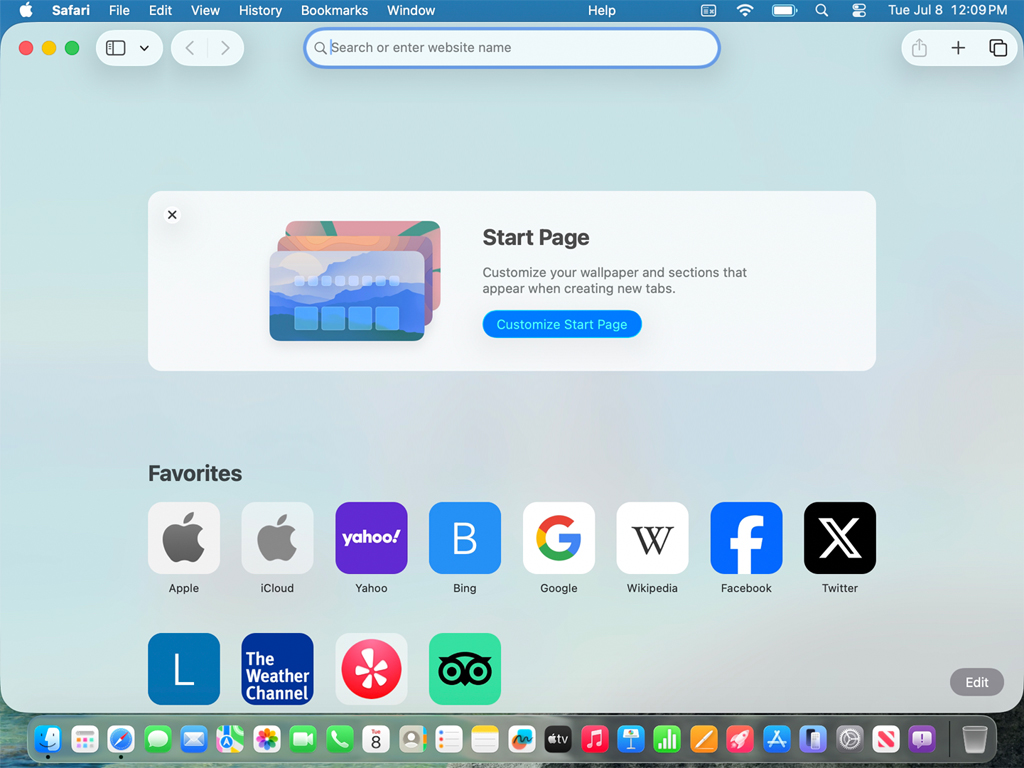Open the Help menu
This screenshot has width=1024, height=768.
tap(601, 10)
